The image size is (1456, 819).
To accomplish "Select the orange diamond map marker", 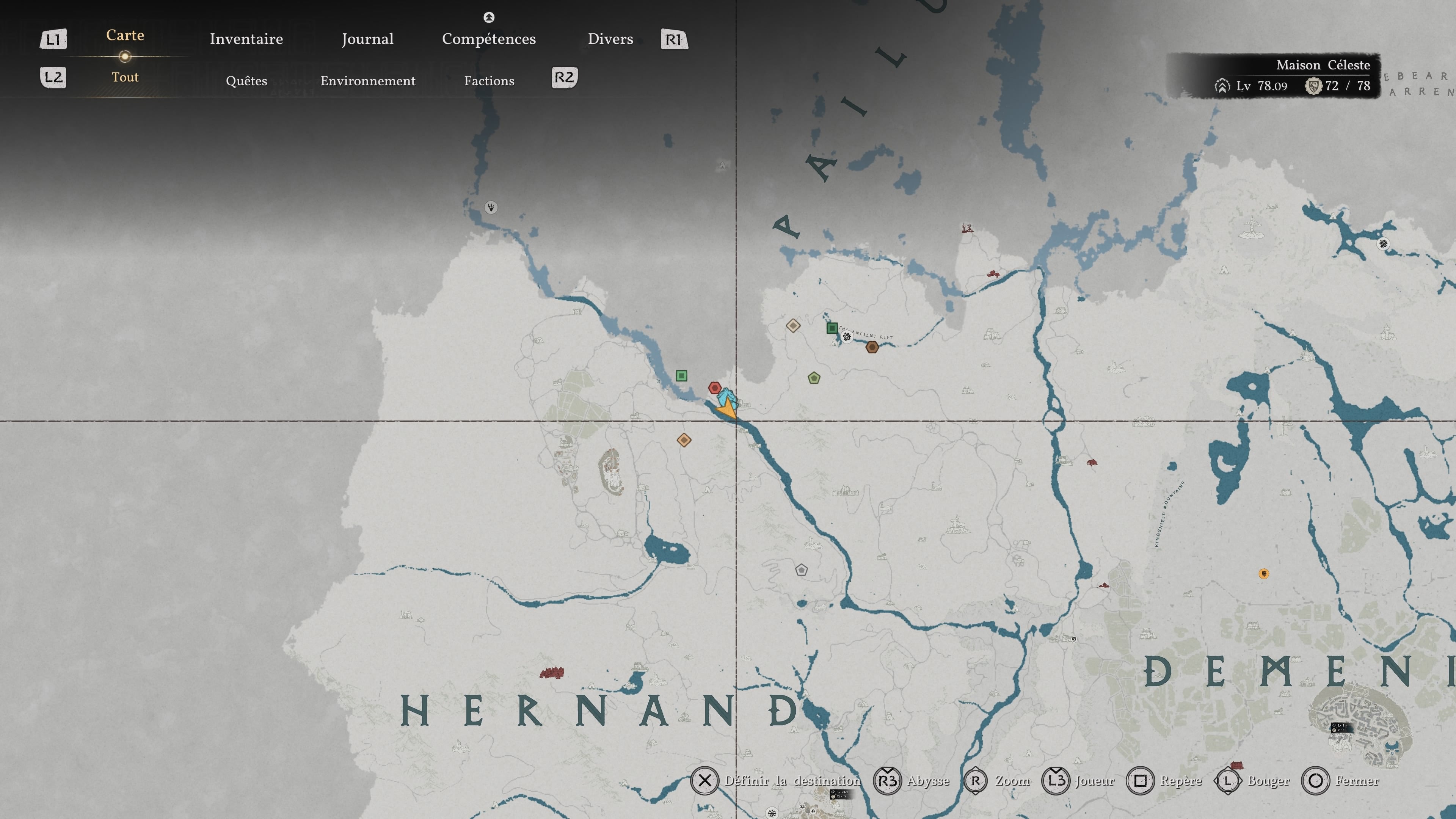I will point(684,440).
